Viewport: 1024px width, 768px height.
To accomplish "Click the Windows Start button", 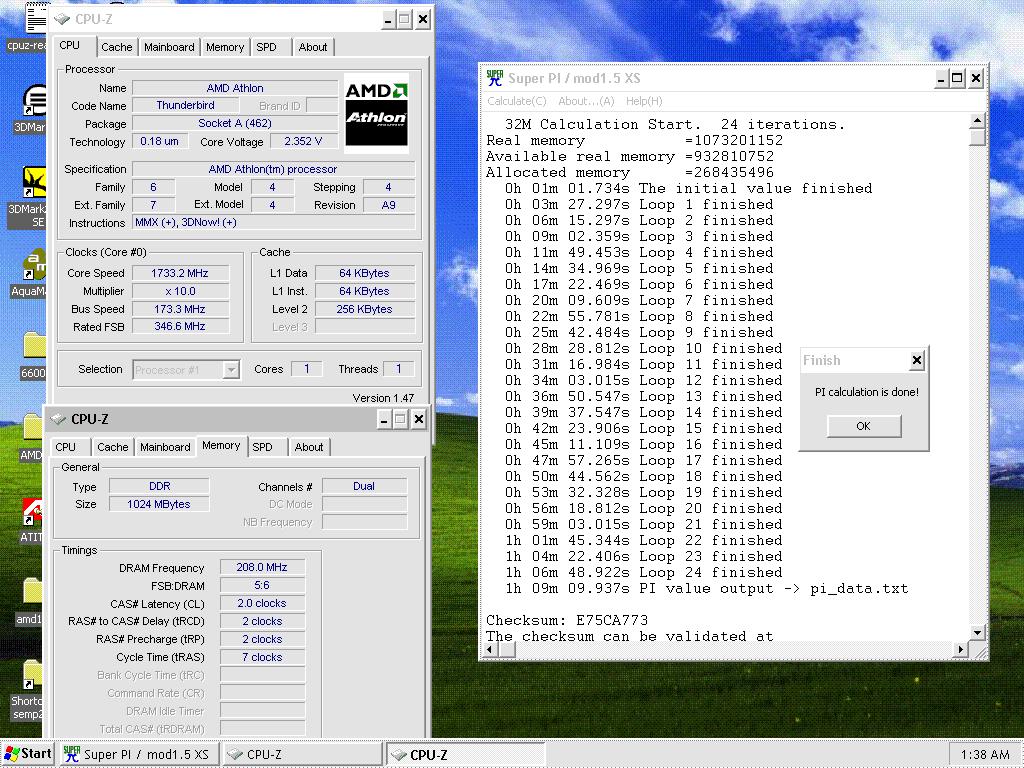I will 27,754.
